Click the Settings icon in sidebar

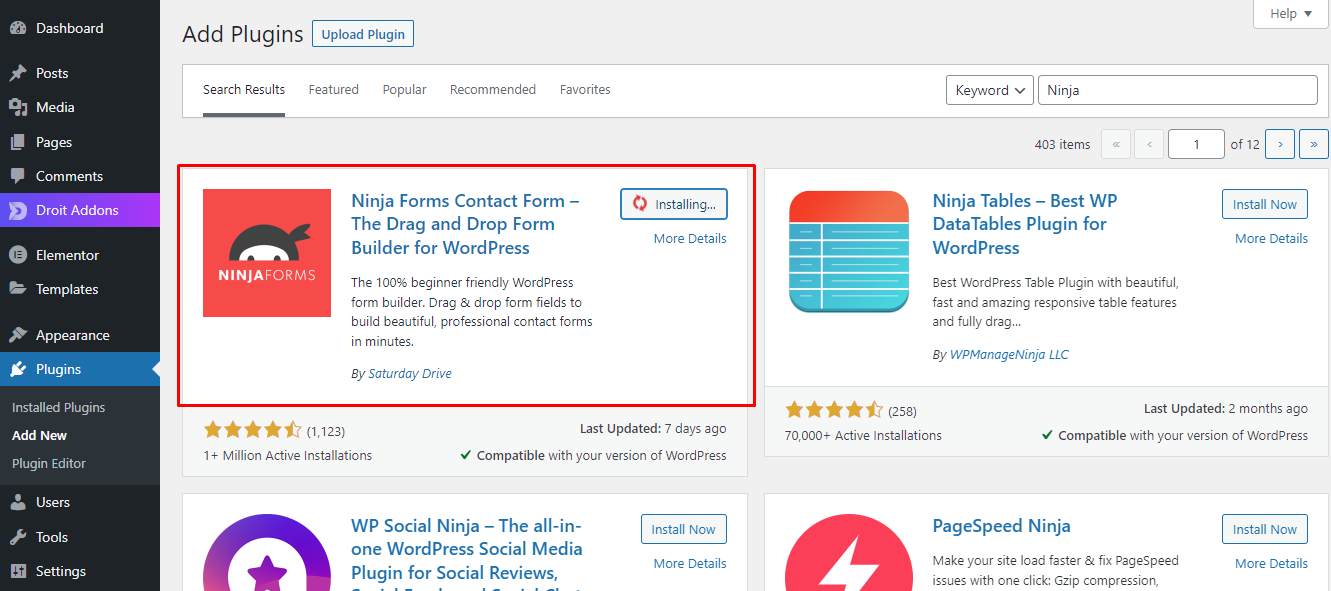18,571
